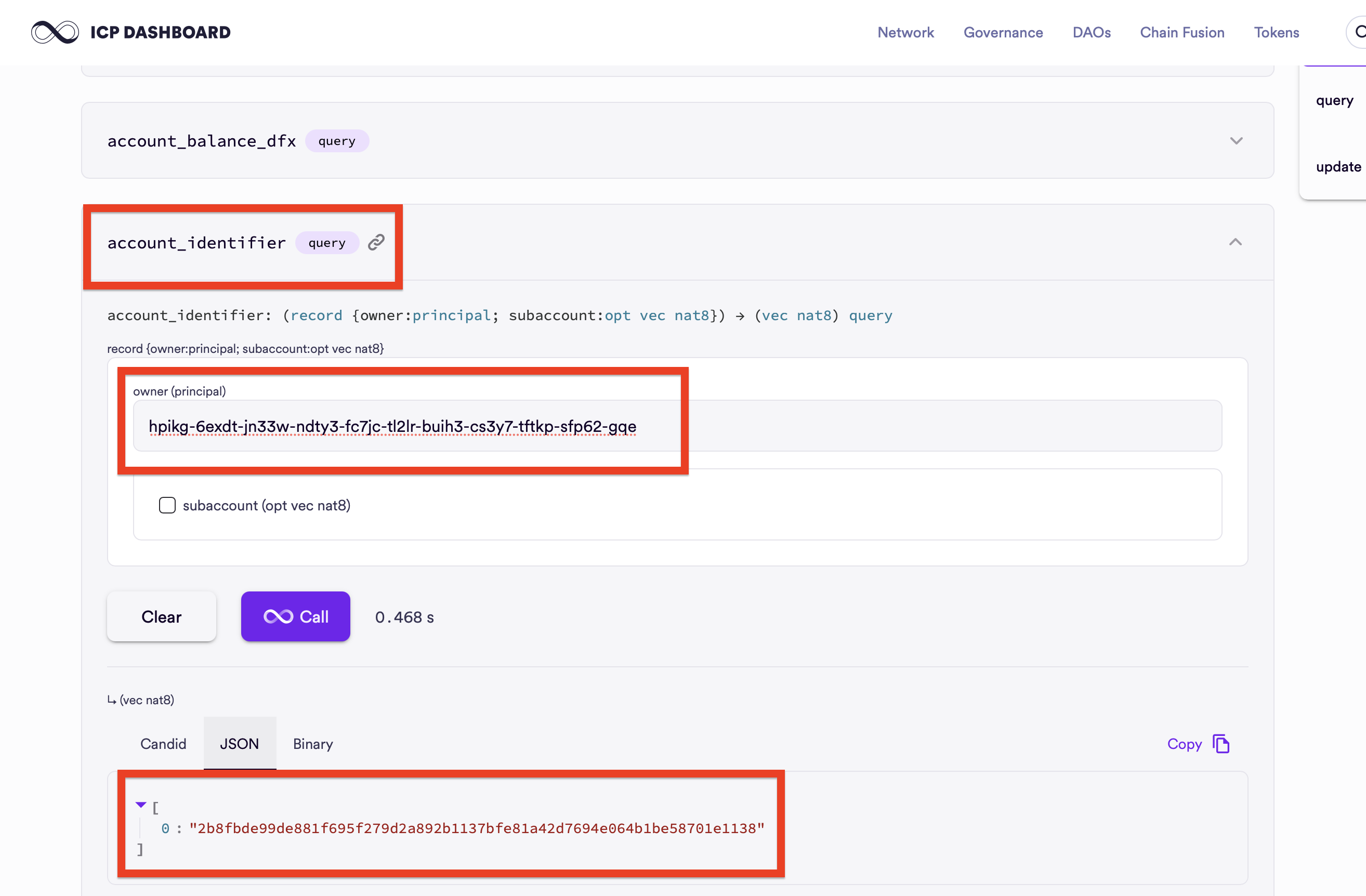Collapse the account_identifier method panel
The image size is (1366, 896).
[1235, 242]
